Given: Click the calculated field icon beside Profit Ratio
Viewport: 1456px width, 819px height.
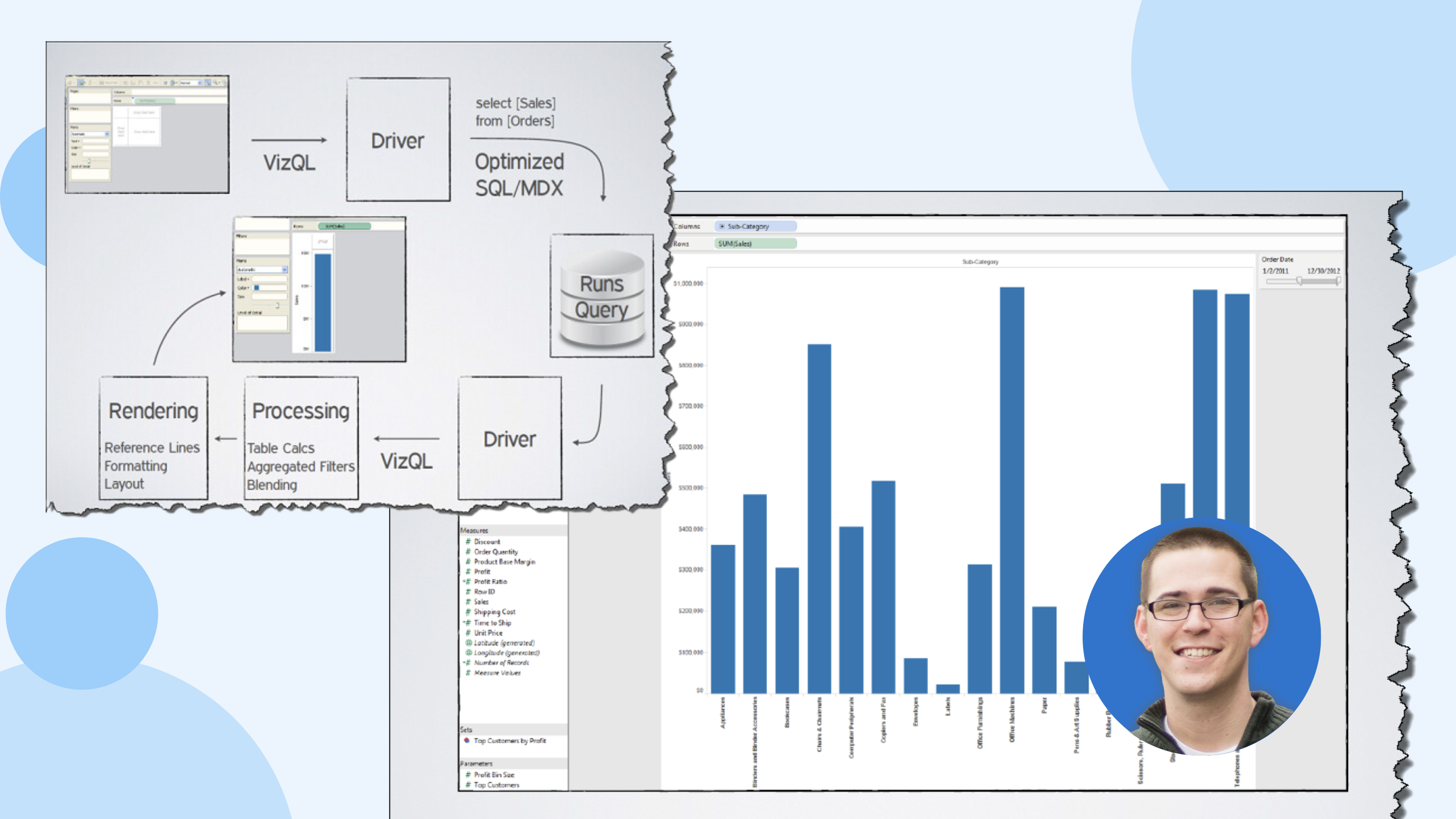Looking at the screenshot, I should [468, 582].
